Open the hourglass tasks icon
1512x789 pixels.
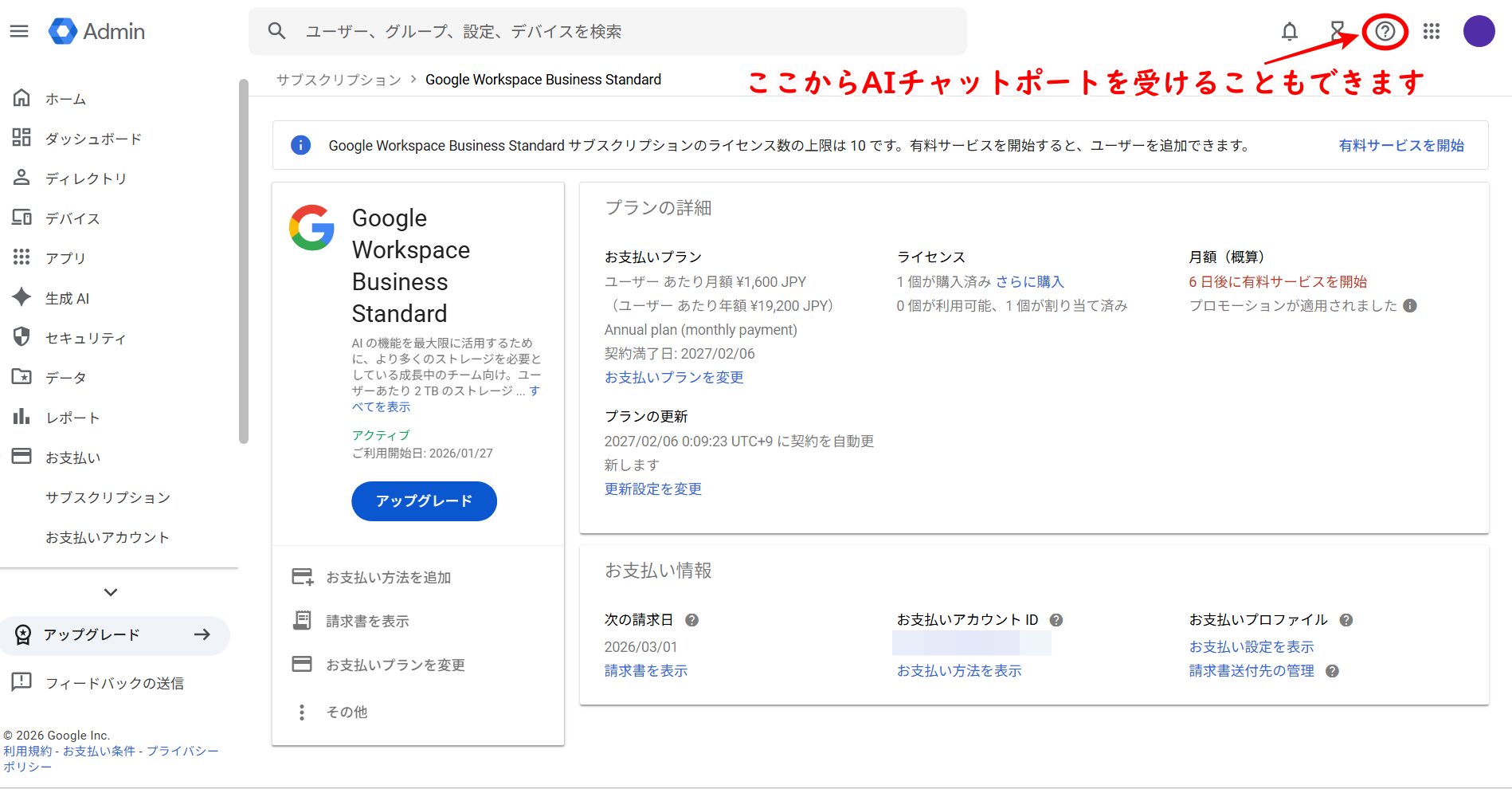[x=1337, y=31]
